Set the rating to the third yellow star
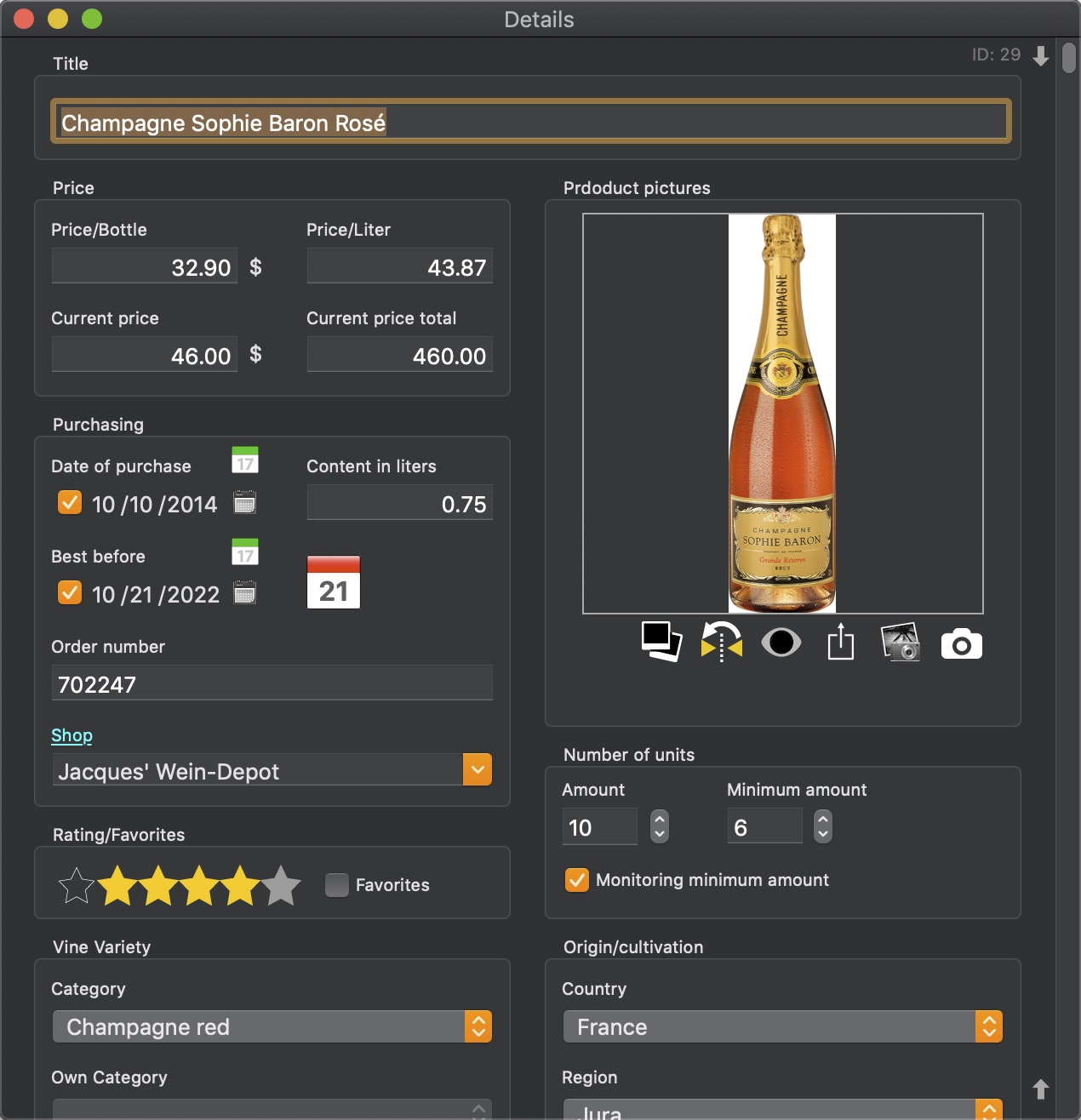 (199, 886)
